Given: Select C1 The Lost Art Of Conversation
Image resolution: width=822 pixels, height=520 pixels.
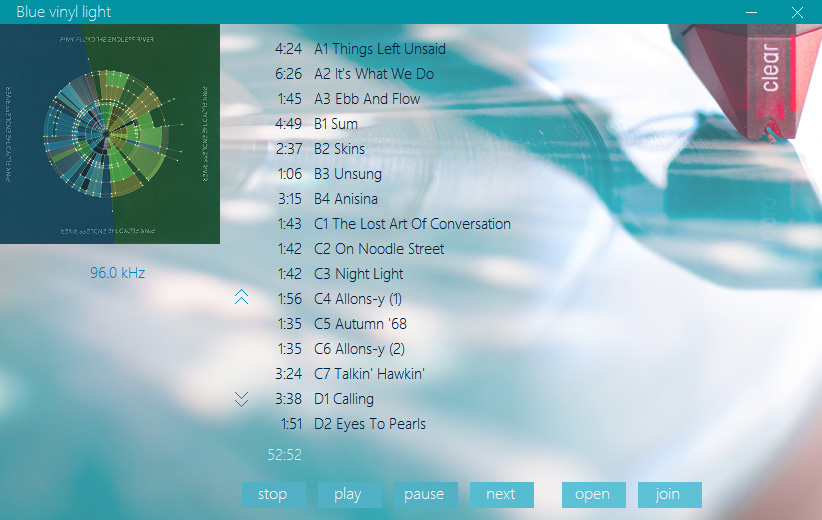Looking at the screenshot, I should (x=411, y=224).
